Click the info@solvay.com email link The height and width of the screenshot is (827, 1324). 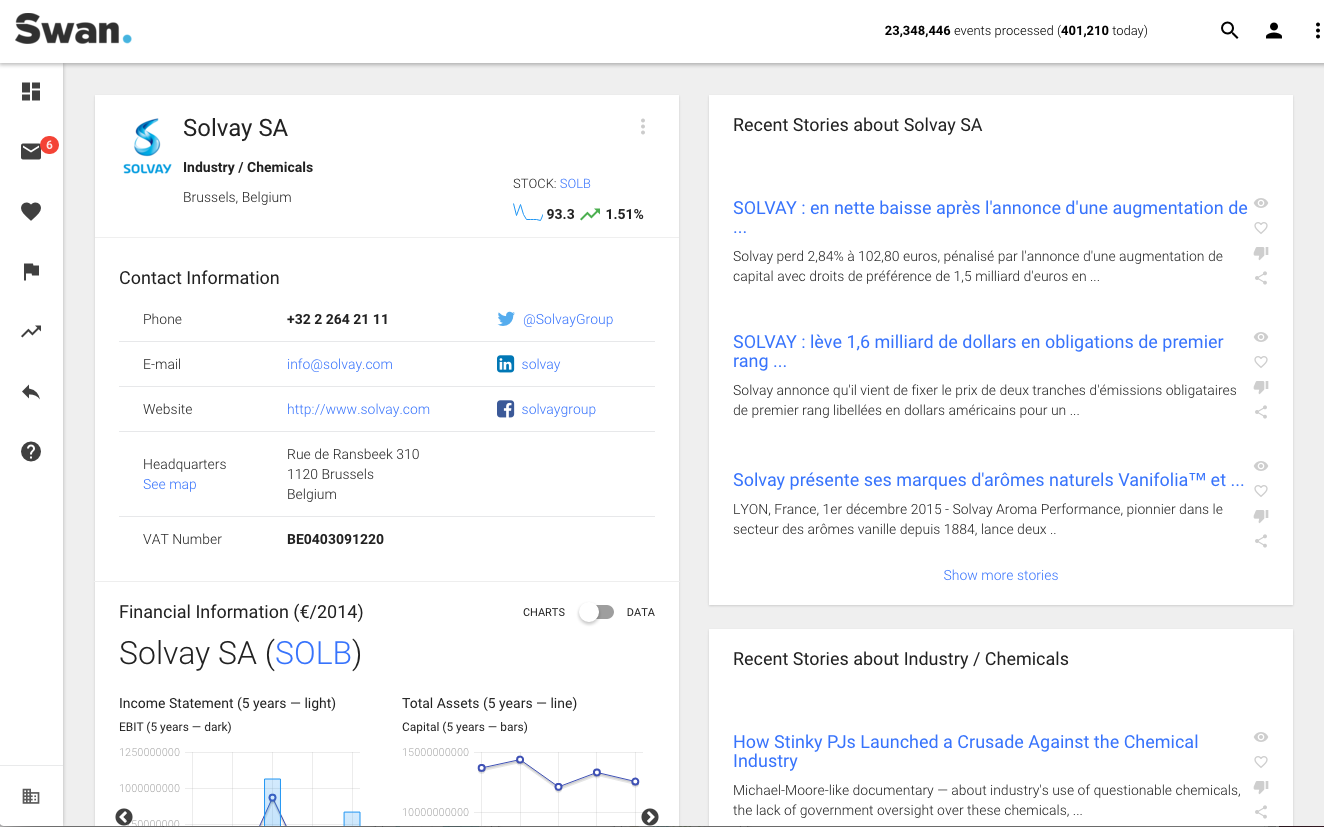click(340, 364)
